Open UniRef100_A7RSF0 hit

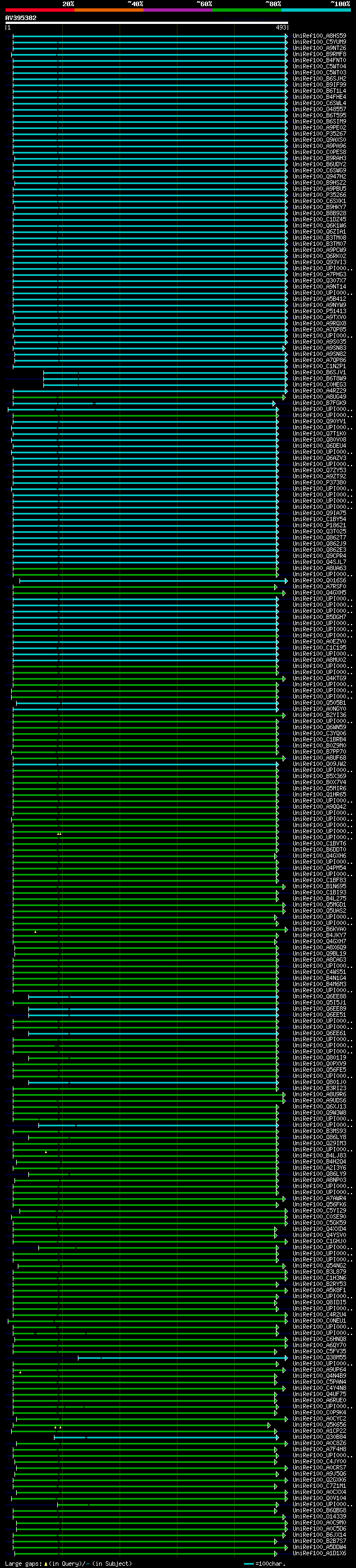319,586
